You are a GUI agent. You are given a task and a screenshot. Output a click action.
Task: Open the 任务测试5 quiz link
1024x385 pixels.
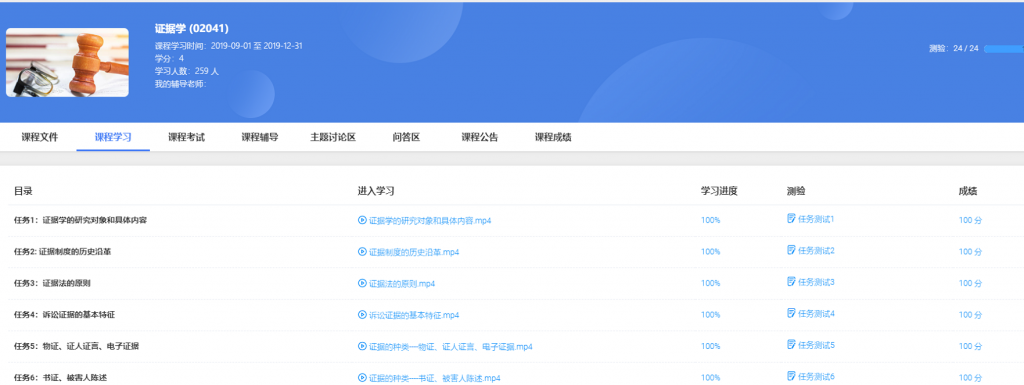click(816, 345)
